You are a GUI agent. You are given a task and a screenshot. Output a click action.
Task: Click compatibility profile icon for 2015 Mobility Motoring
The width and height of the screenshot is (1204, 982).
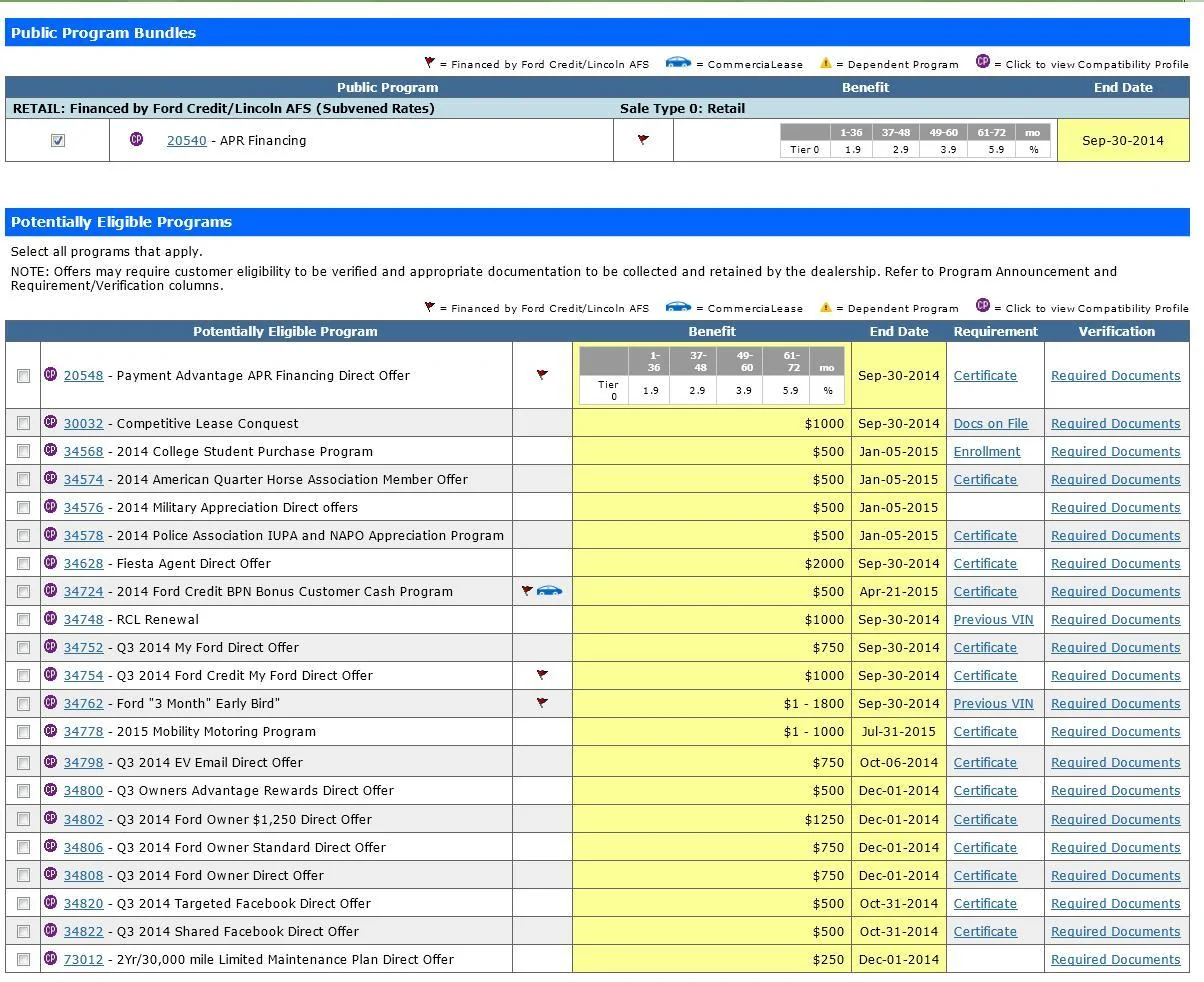pyautogui.click(x=51, y=730)
